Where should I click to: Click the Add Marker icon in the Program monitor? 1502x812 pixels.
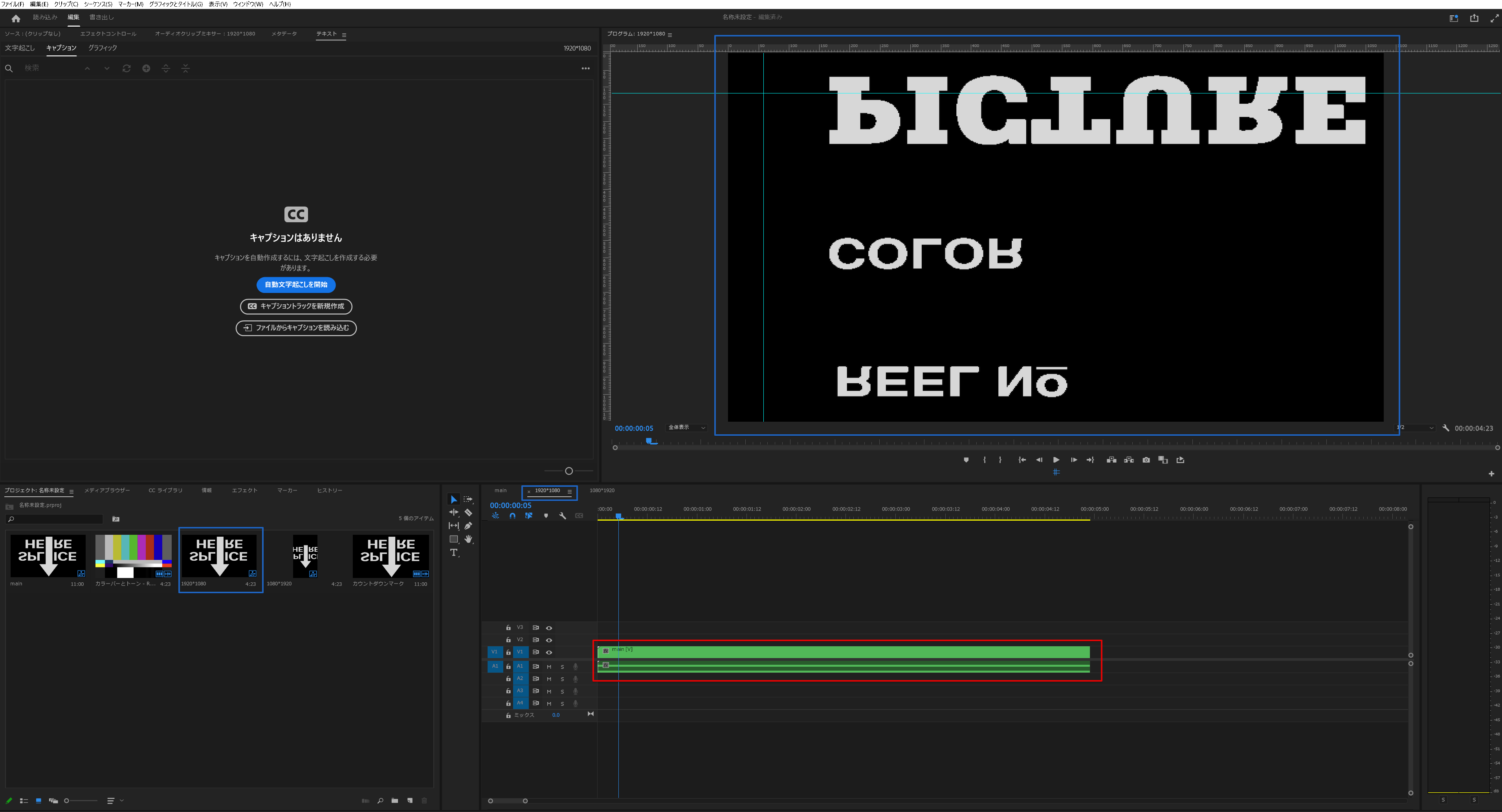tap(966, 460)
